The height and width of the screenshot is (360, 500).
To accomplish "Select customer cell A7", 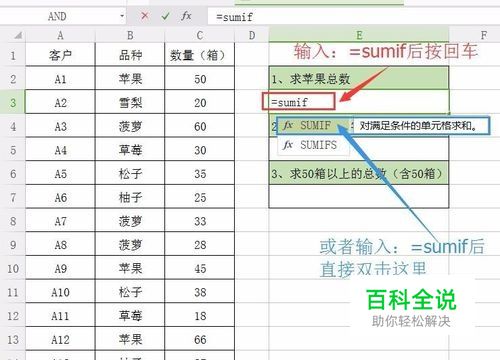I will [x=60, y=221].
